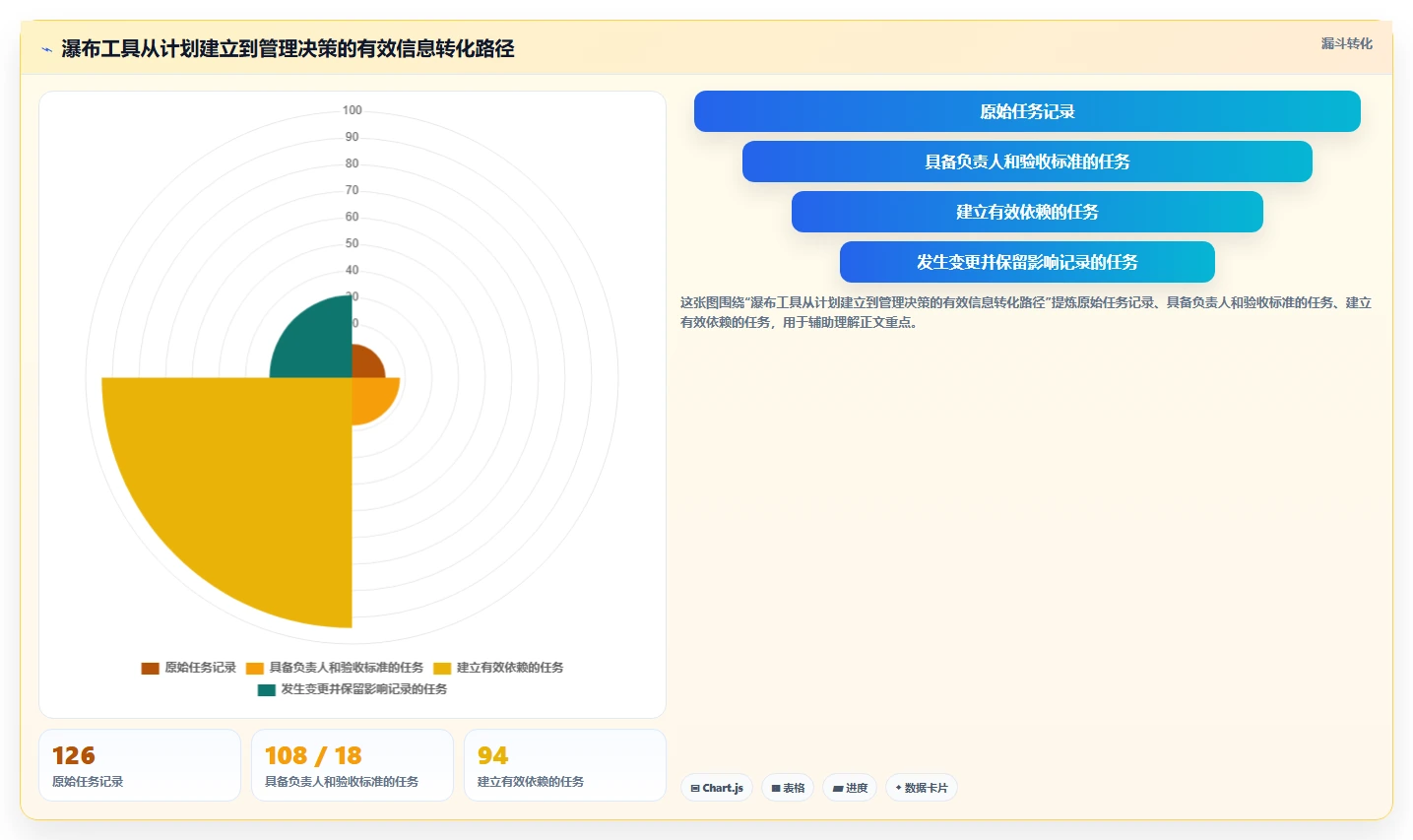
Task: Open the 126 原始任务记录 data card
Action: 140,765
